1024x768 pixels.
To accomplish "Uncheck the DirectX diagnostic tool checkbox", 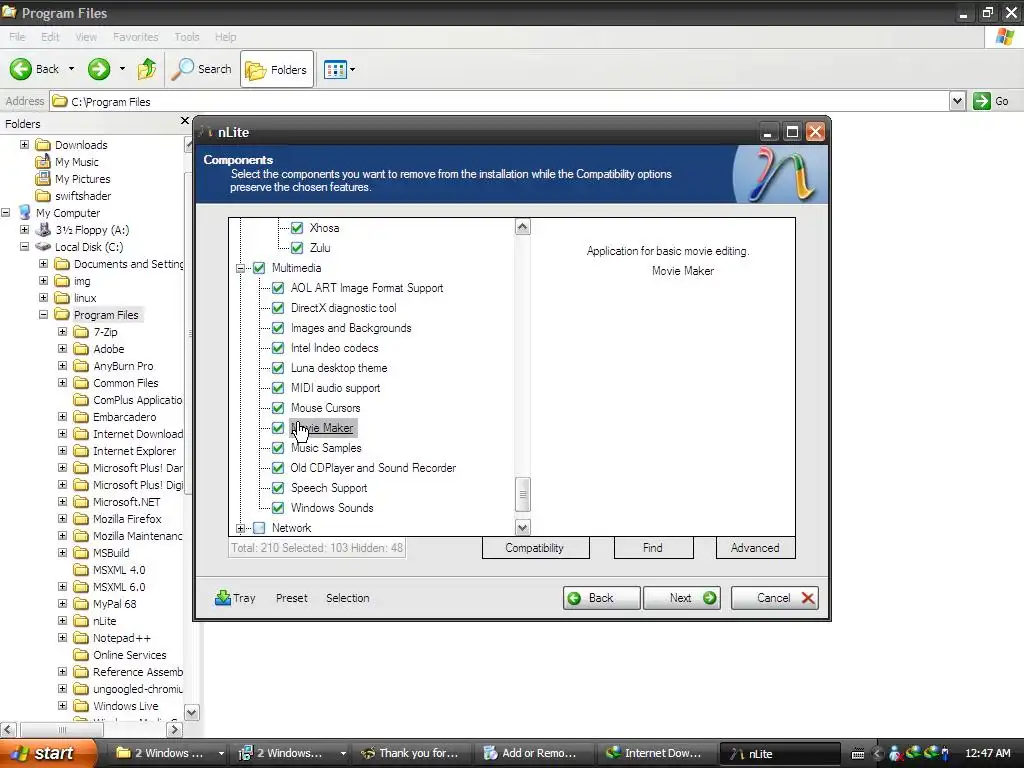I will 278,308.
